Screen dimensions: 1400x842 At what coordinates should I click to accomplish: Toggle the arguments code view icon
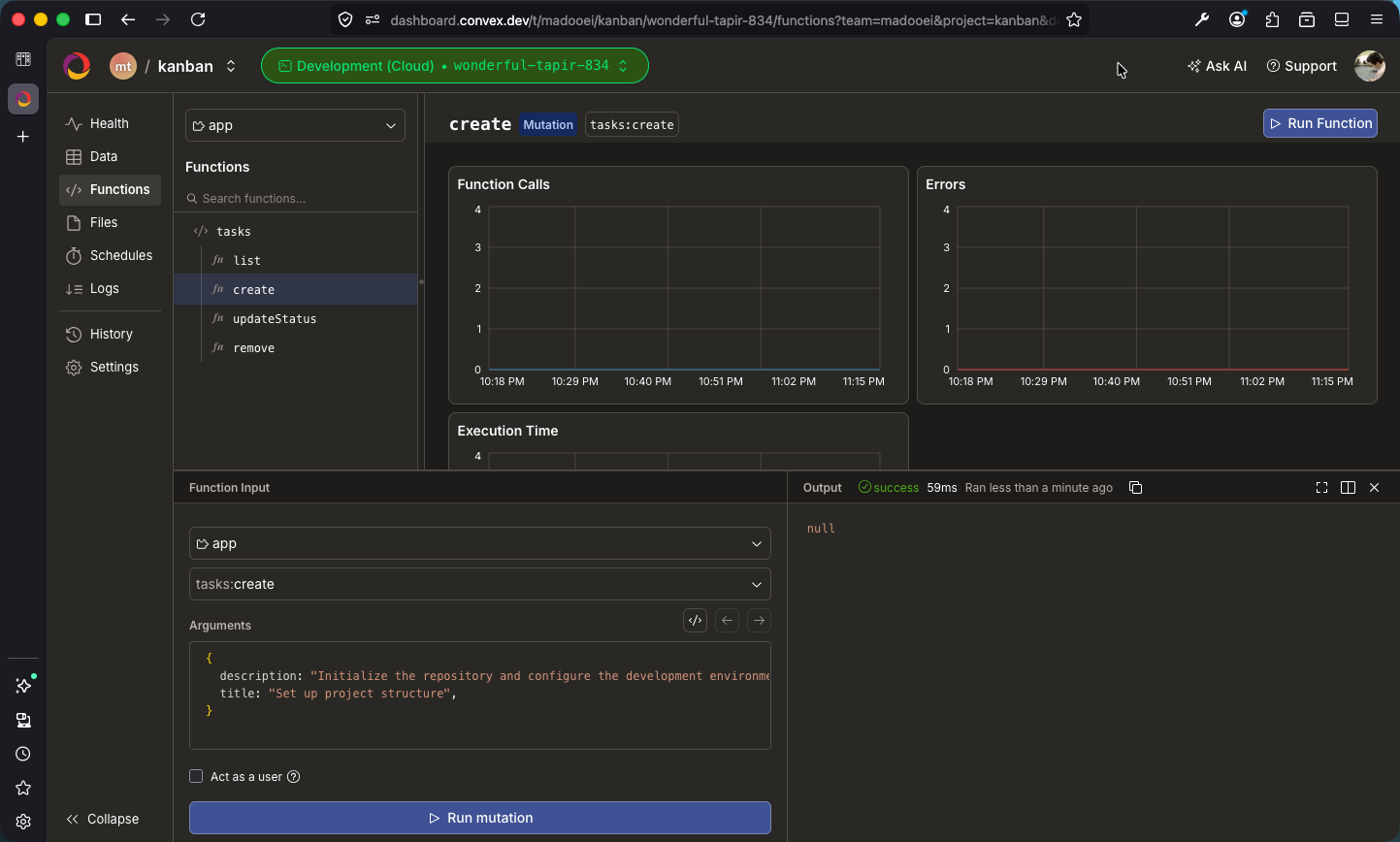click(695, 620)
